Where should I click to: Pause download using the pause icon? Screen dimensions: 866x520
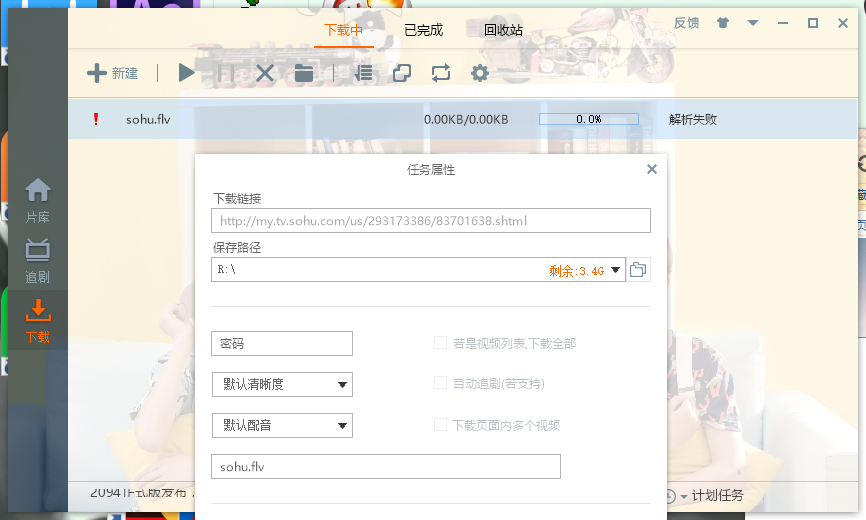(226, 73)
